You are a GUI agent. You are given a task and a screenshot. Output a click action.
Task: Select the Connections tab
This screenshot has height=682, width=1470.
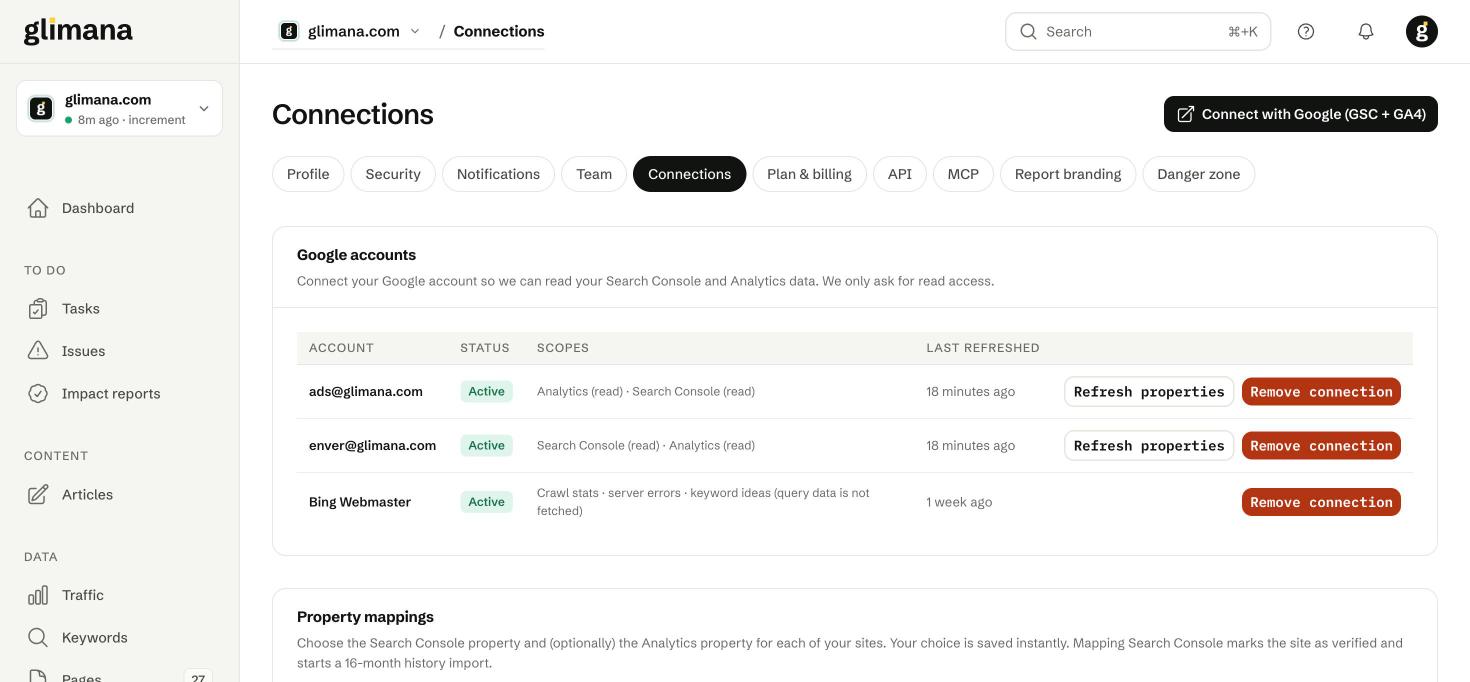coord(689,174)
